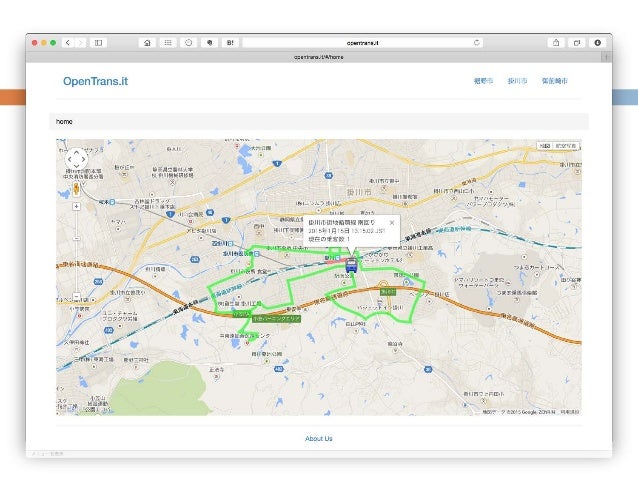The height and width of the screenshot is (479, 638).
Task: Switch to the map view type button
Action: click(545, 146)
